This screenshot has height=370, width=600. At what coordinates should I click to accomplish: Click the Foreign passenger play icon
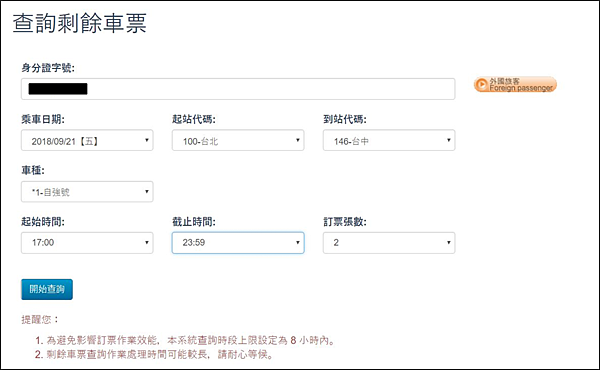(482, 85)
